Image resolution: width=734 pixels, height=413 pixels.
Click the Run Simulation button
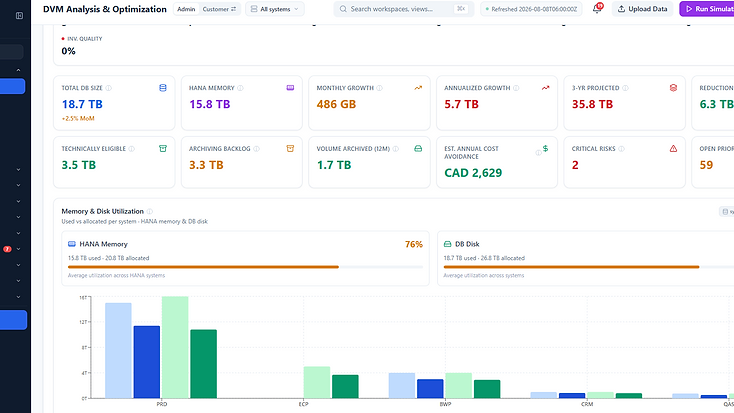pyautogui.click(x=707, y=9)
